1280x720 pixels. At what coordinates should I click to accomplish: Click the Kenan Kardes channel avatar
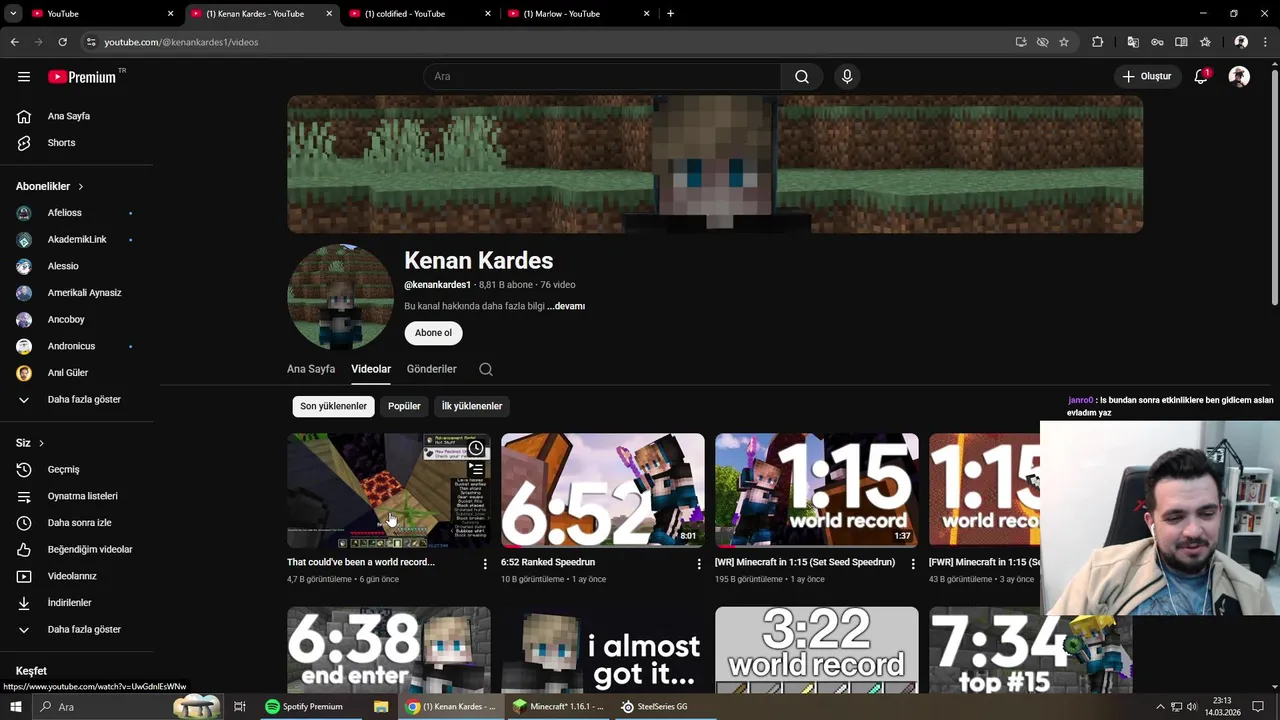tap(340, 296)
